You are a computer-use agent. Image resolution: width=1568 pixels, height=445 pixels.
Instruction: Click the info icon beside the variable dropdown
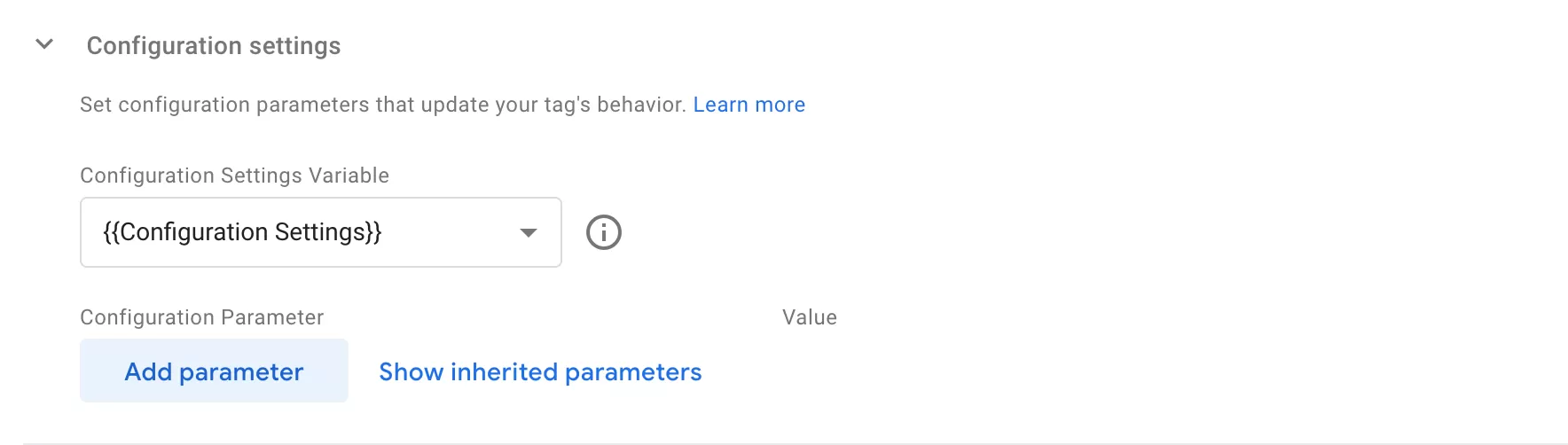pyautogui.click(x=604, y=232)
